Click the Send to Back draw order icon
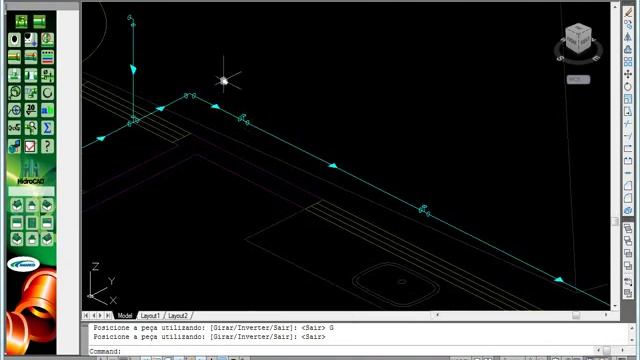This screenshot has height=360, width=640. (x=628, y=241)
